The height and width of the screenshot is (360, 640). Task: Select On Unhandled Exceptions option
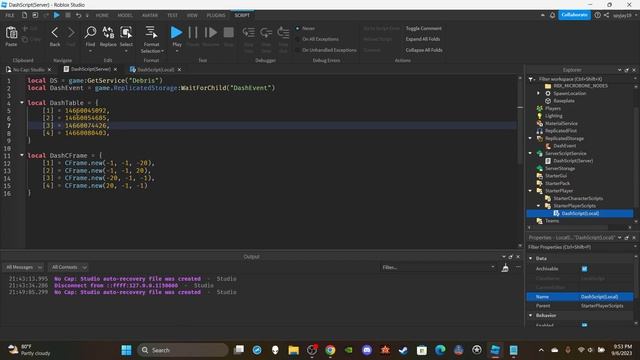(x=298, y=50)
